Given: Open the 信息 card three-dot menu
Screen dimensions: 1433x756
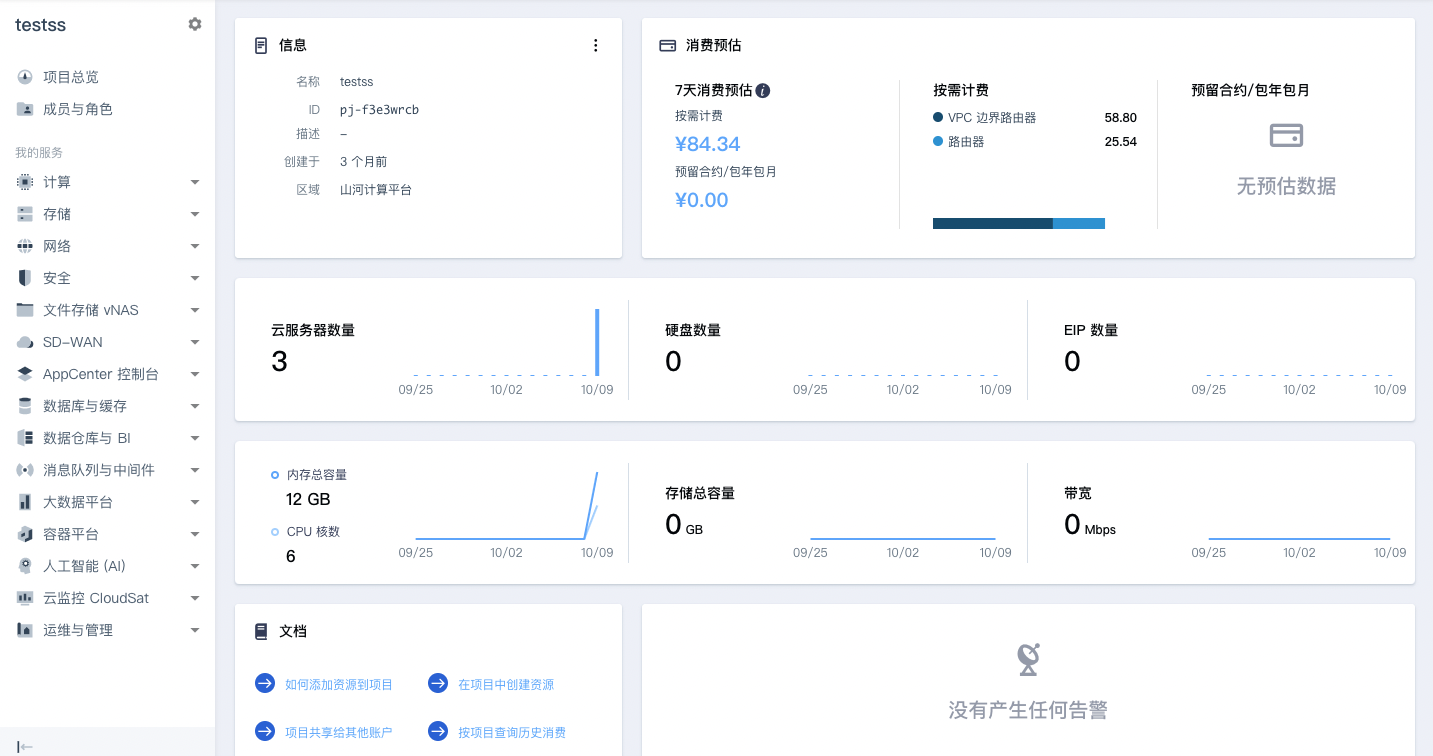Looking at the screenshot, I should coord(596,45).
